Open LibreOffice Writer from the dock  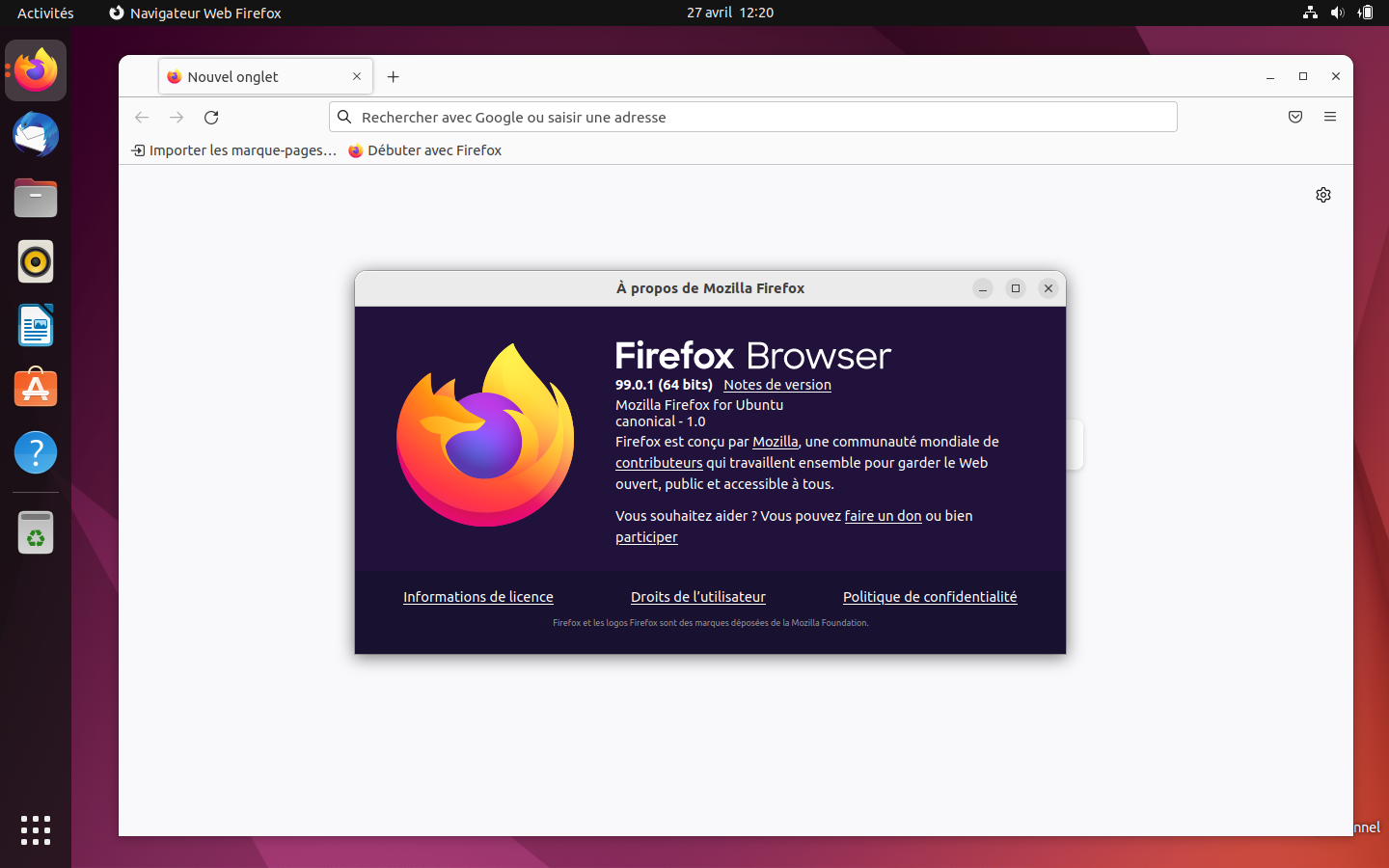pos(36,325)
